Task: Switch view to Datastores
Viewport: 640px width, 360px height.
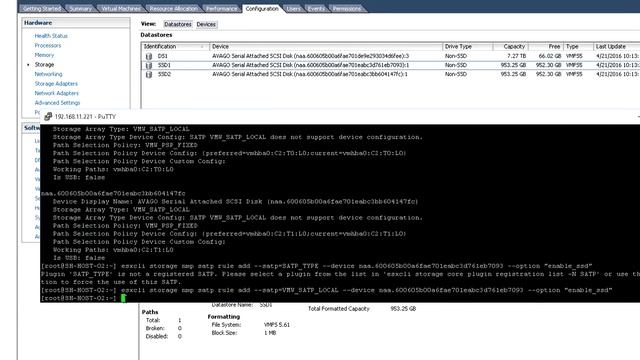Action: point(178,24)
